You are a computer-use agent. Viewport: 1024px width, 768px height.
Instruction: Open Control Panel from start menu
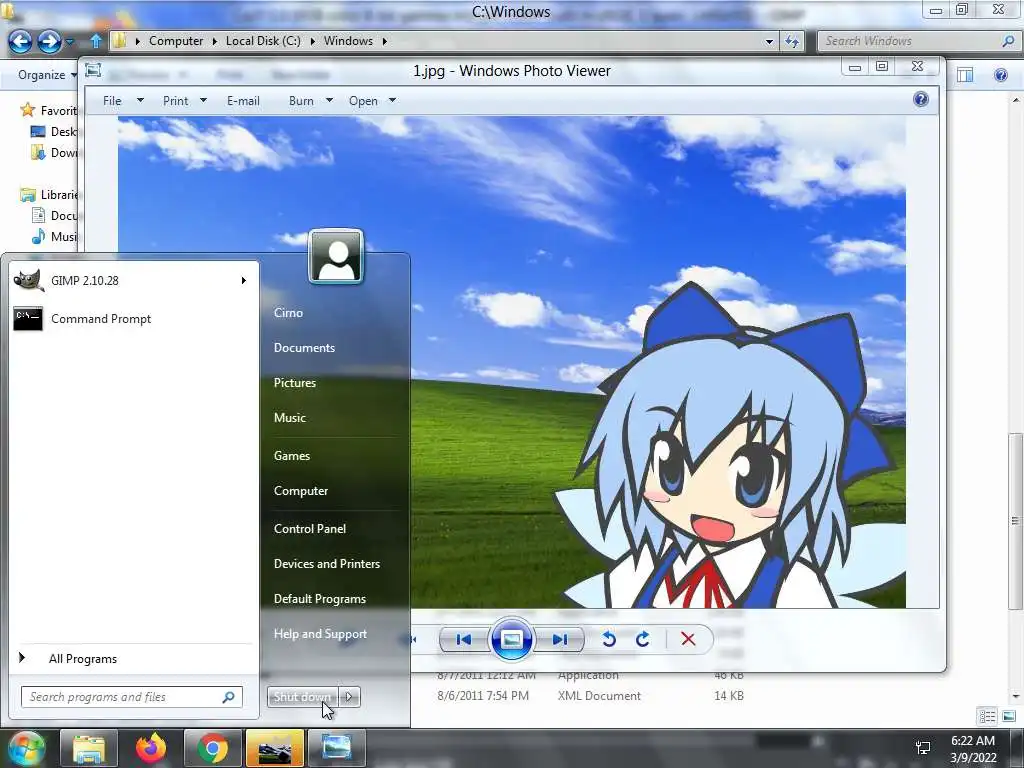click(310, 529)
